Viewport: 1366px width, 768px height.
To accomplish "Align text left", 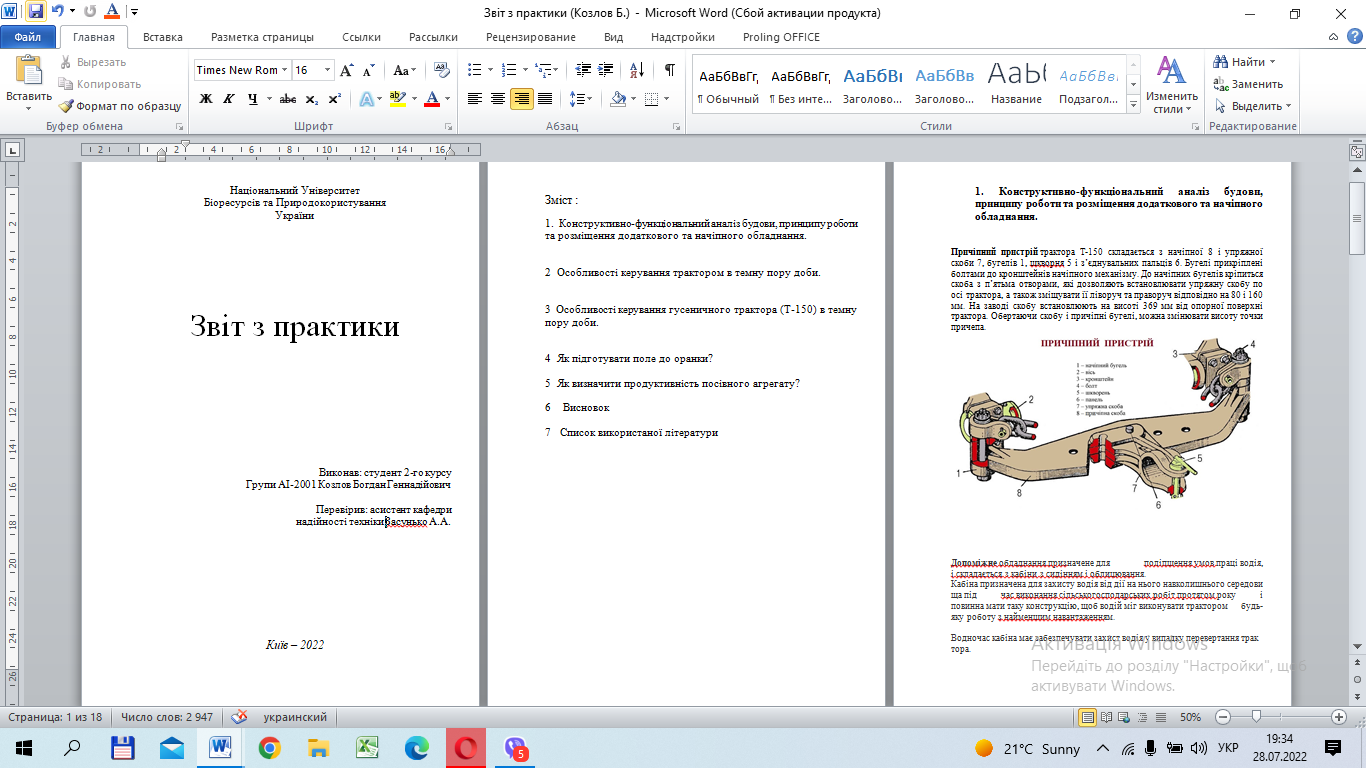I will [x=474, y=99].
